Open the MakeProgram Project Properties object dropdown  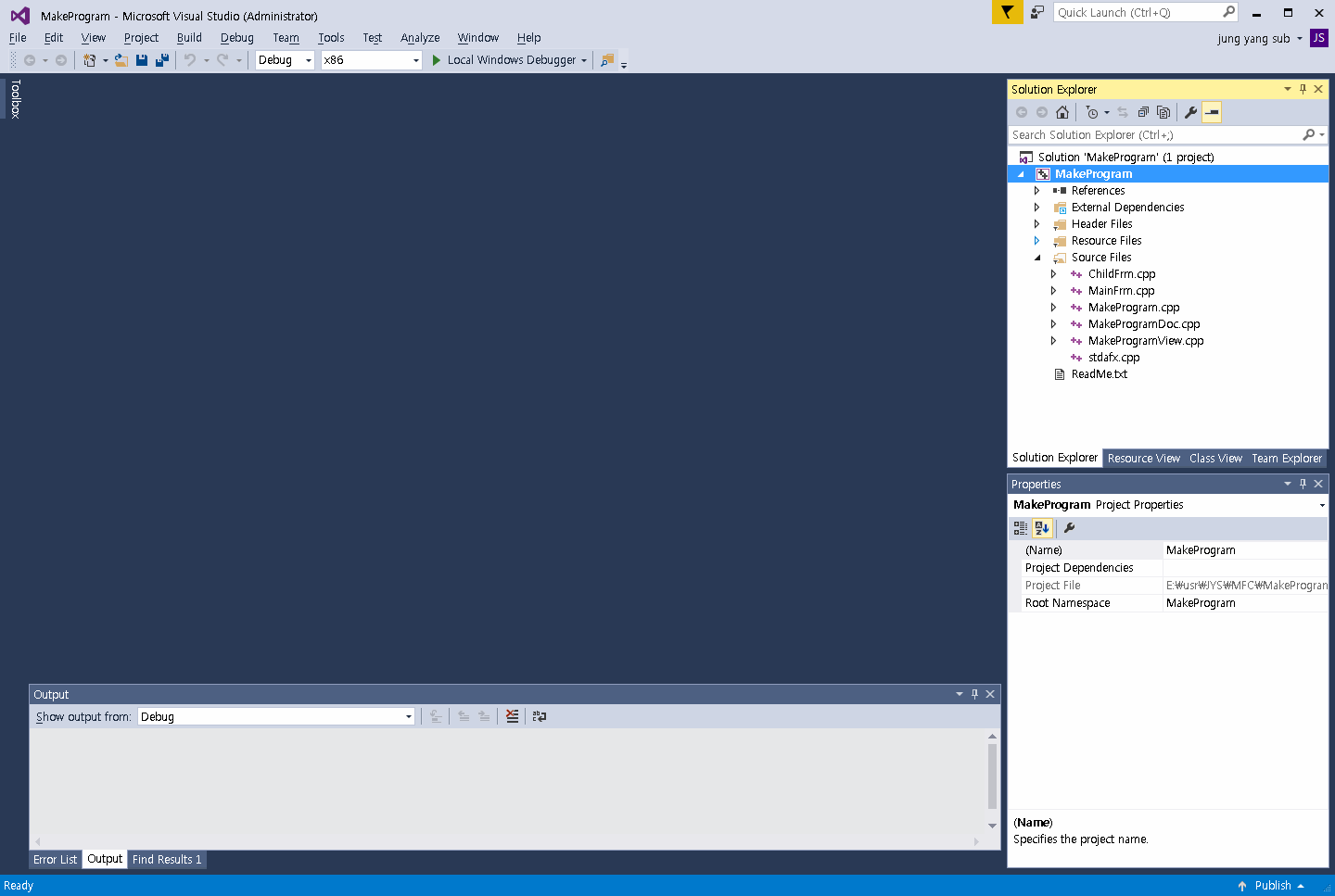tap(1322, 505)
